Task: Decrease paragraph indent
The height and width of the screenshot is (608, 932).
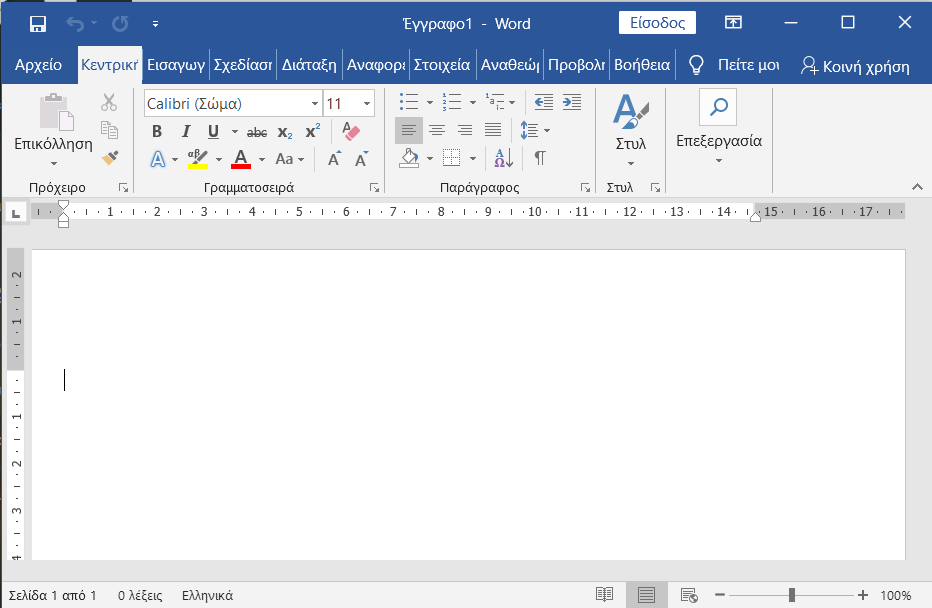Action: 543,102
